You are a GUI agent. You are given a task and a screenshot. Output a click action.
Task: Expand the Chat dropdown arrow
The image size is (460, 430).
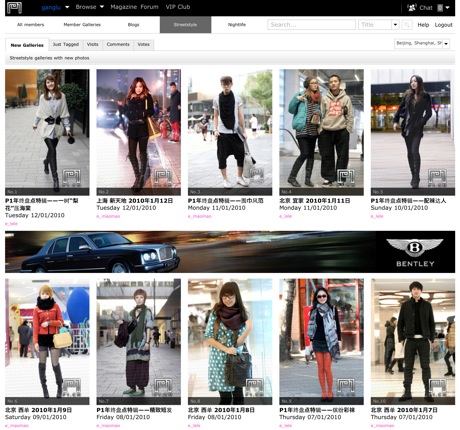(x=448, y=7)
